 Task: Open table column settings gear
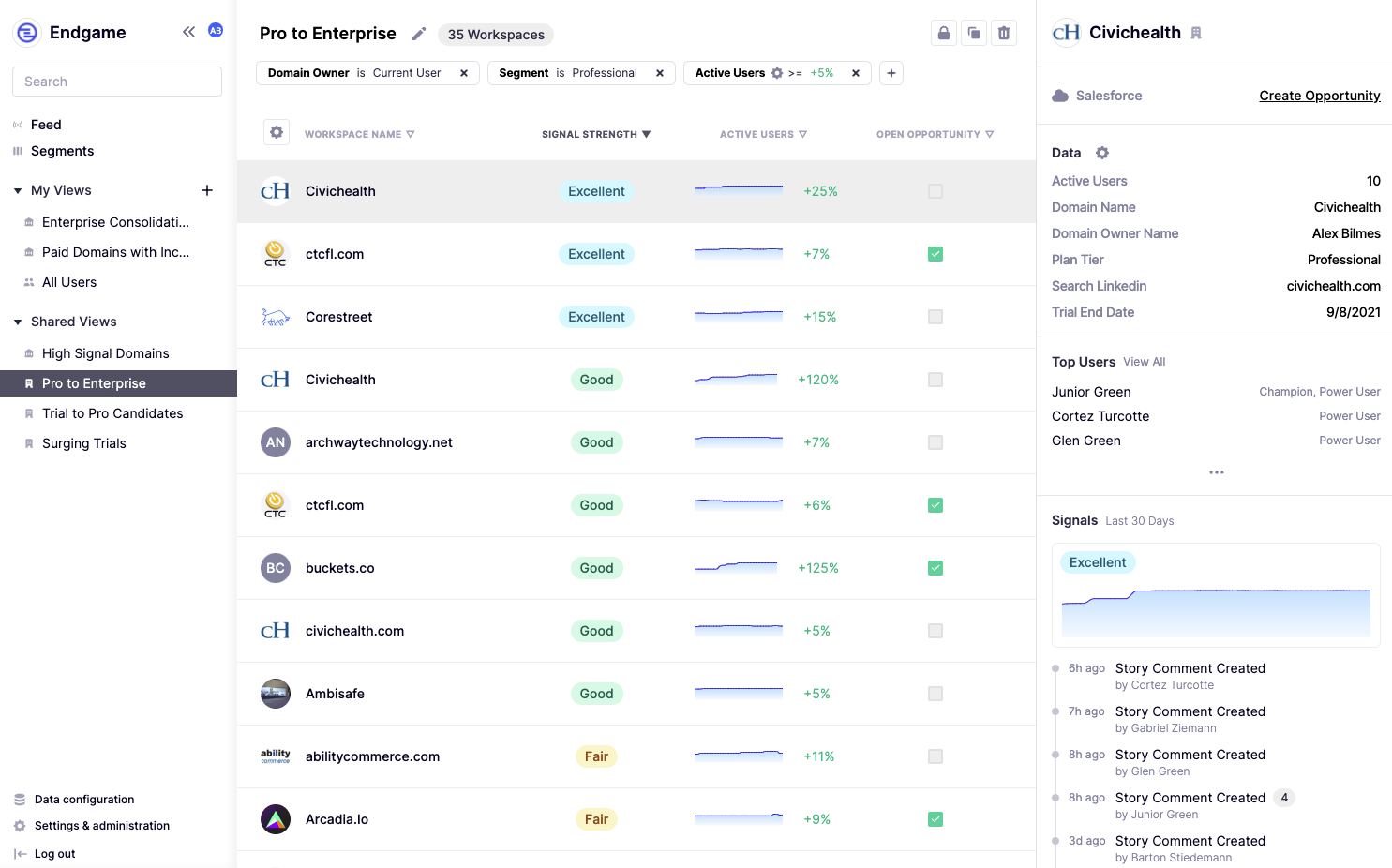pos(277,132)
